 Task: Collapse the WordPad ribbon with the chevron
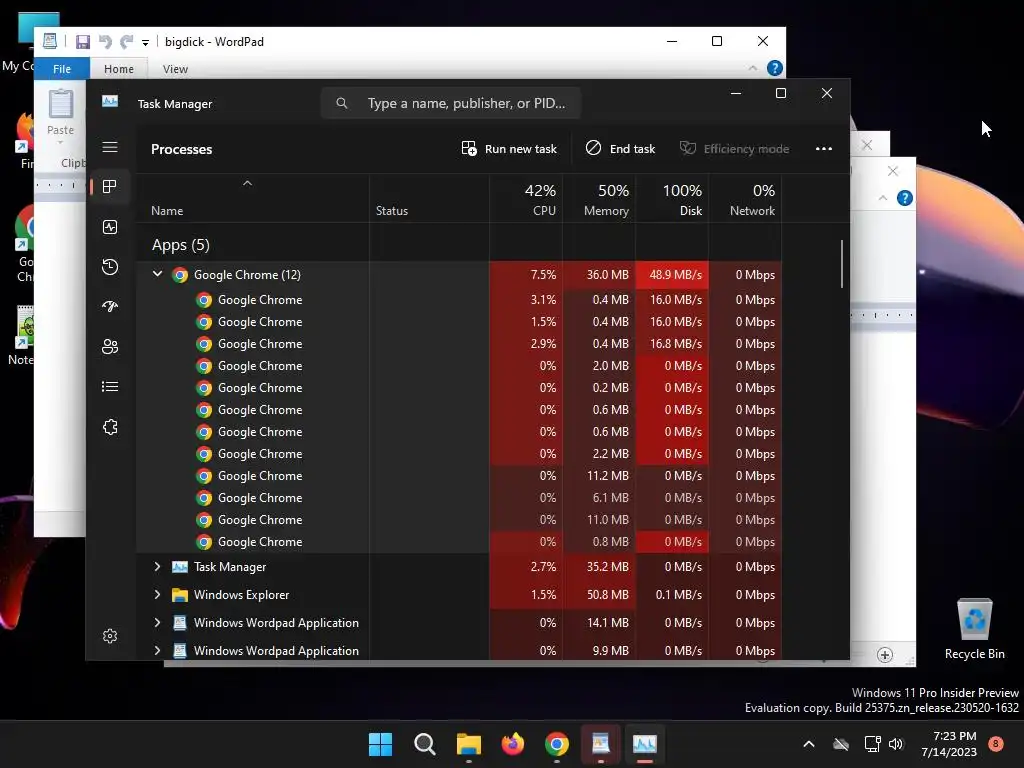(x=752, y=68)
